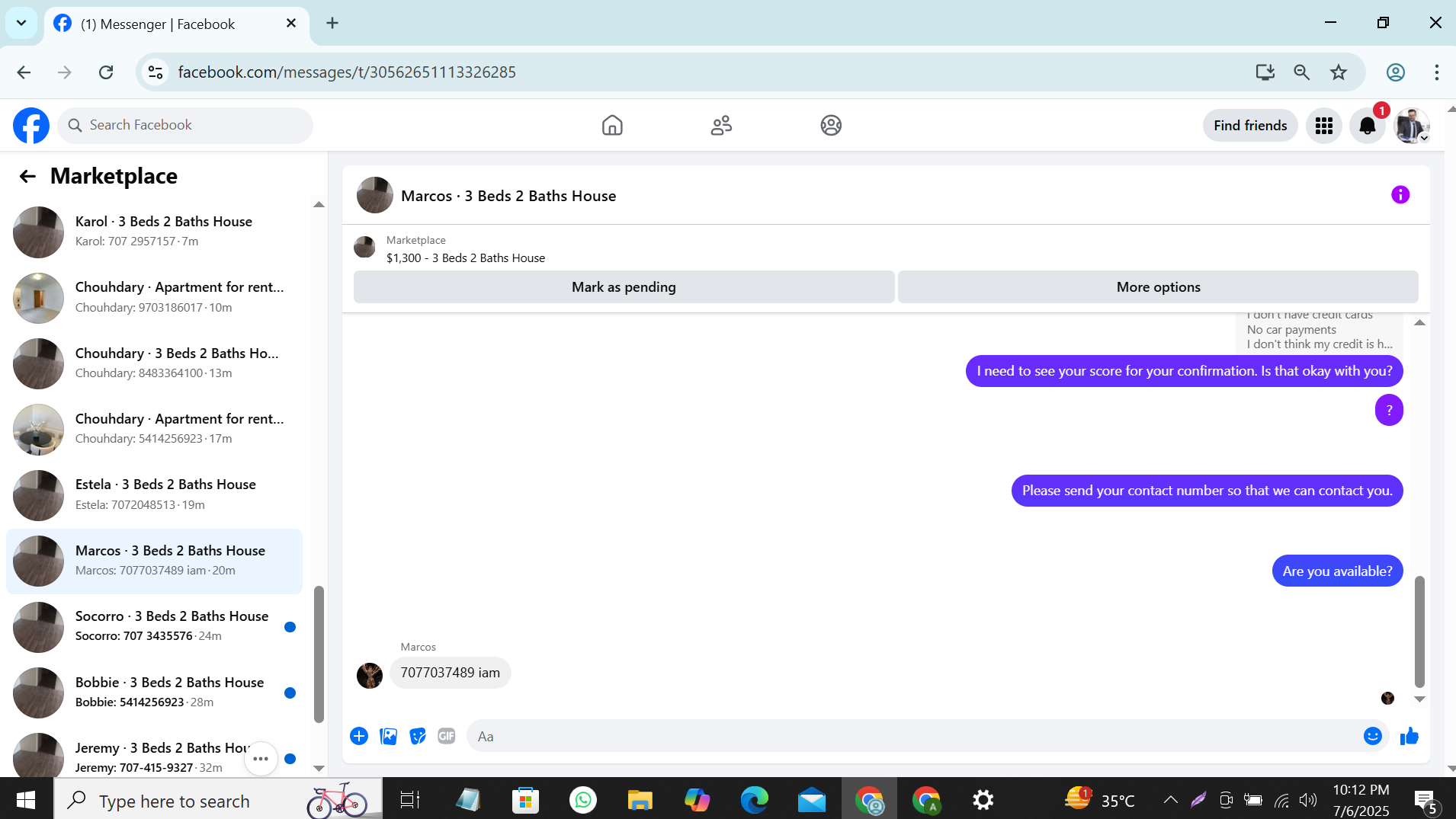Open Chouhybary chat with number 9703186017

coord(154,298)
